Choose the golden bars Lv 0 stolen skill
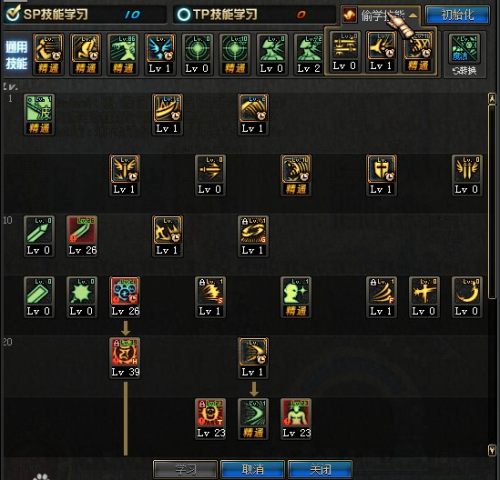The image size is (500, 480). click(345, 52)
